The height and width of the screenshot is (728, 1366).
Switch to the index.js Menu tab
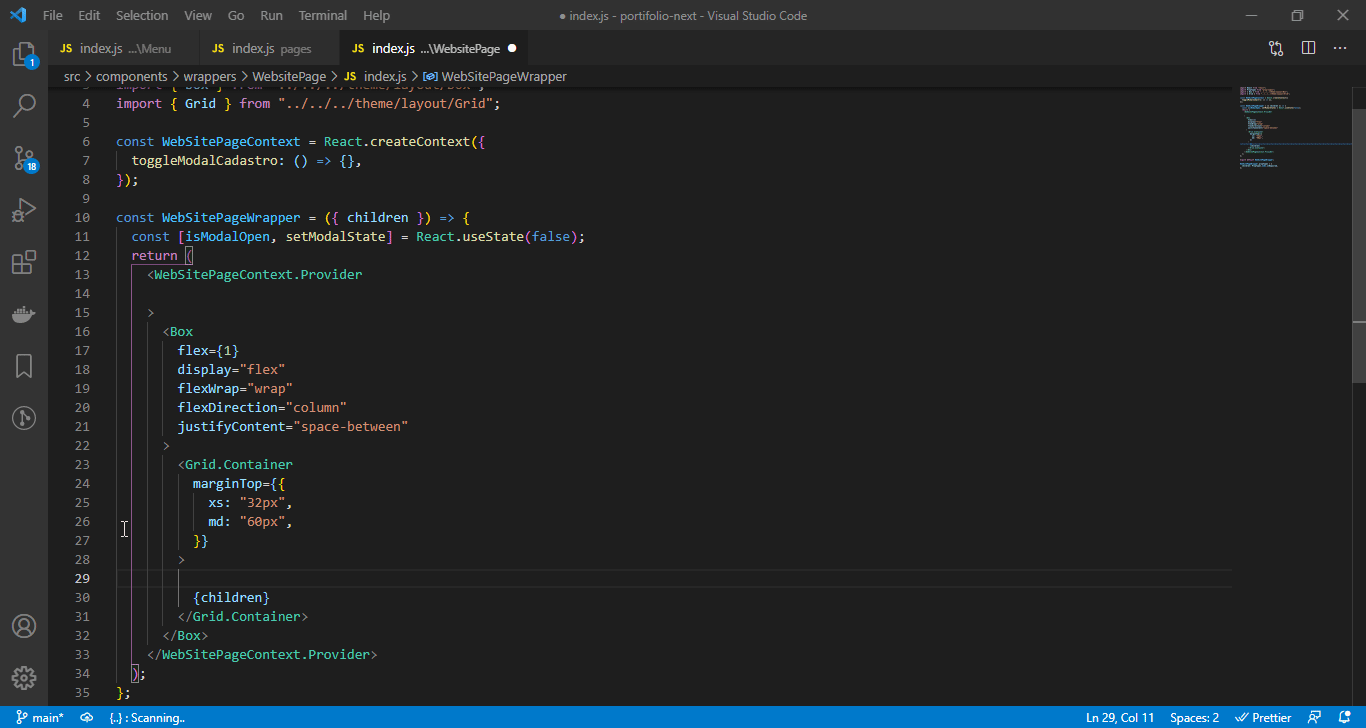point(124,48)
